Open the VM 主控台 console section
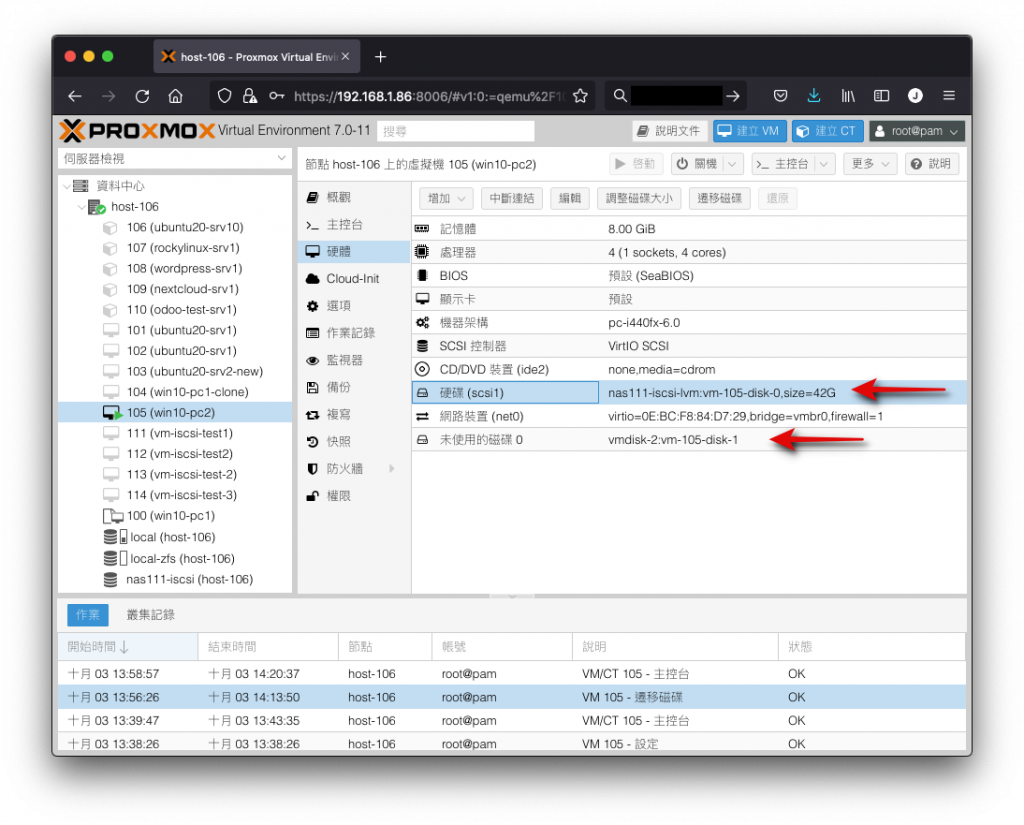This screenshot has height=825, width=1024. click(353, 225)
